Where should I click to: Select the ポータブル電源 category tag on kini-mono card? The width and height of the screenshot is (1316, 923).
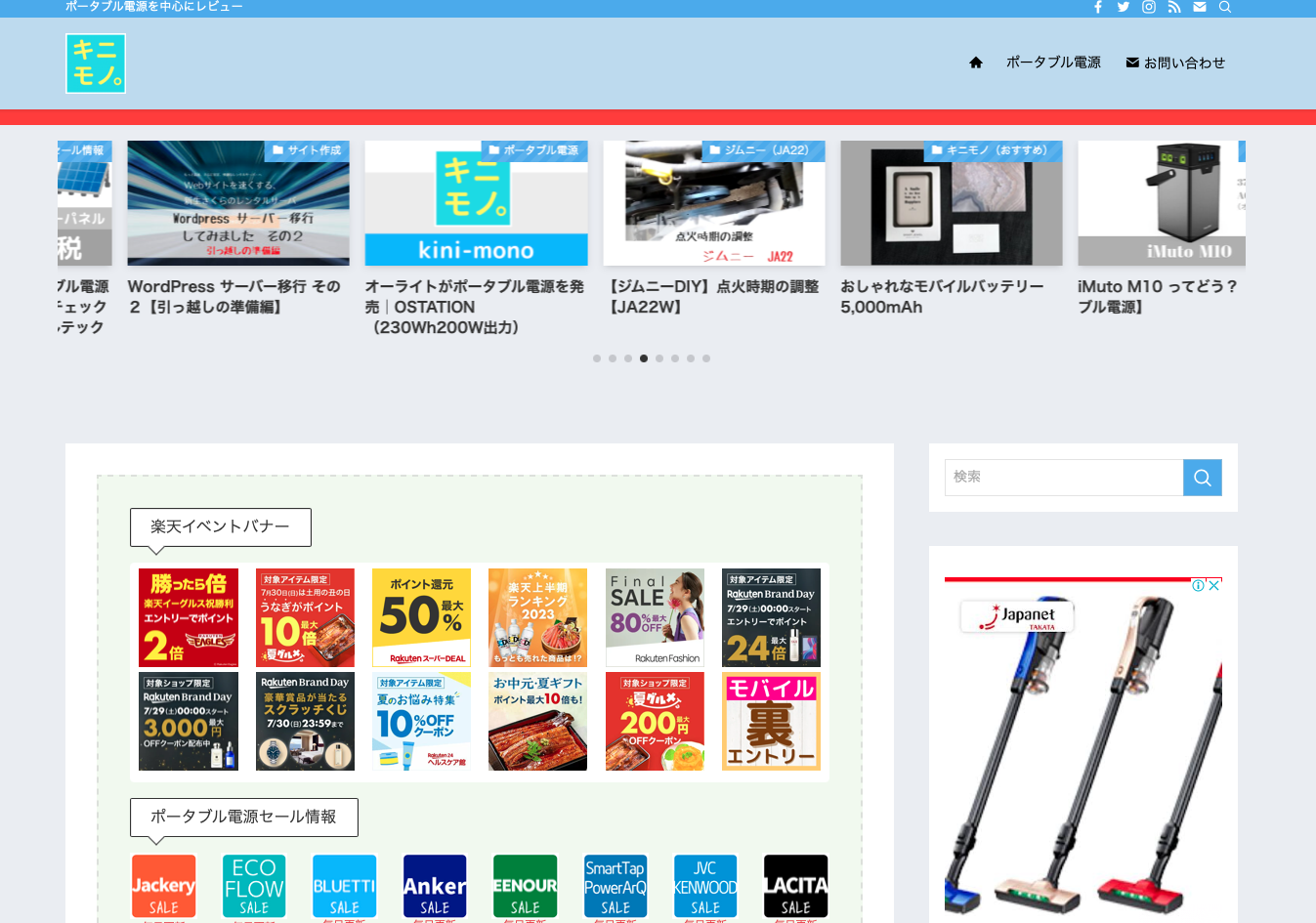[x=534, y=150]
